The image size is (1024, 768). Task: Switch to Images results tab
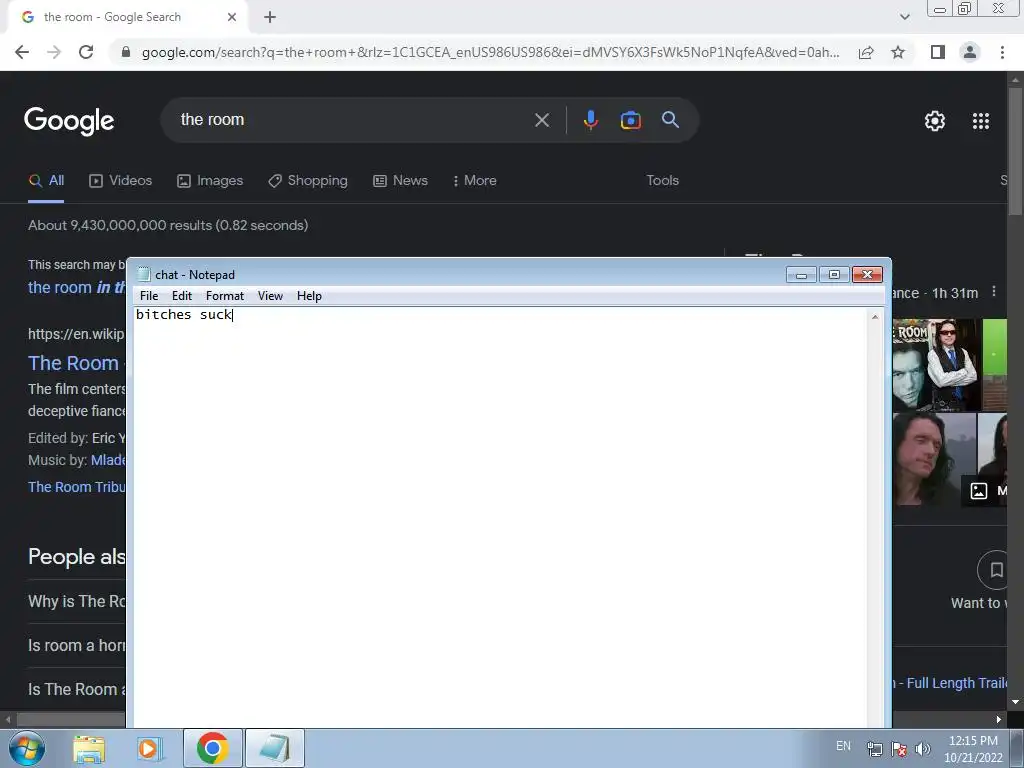tap(210, 181)
